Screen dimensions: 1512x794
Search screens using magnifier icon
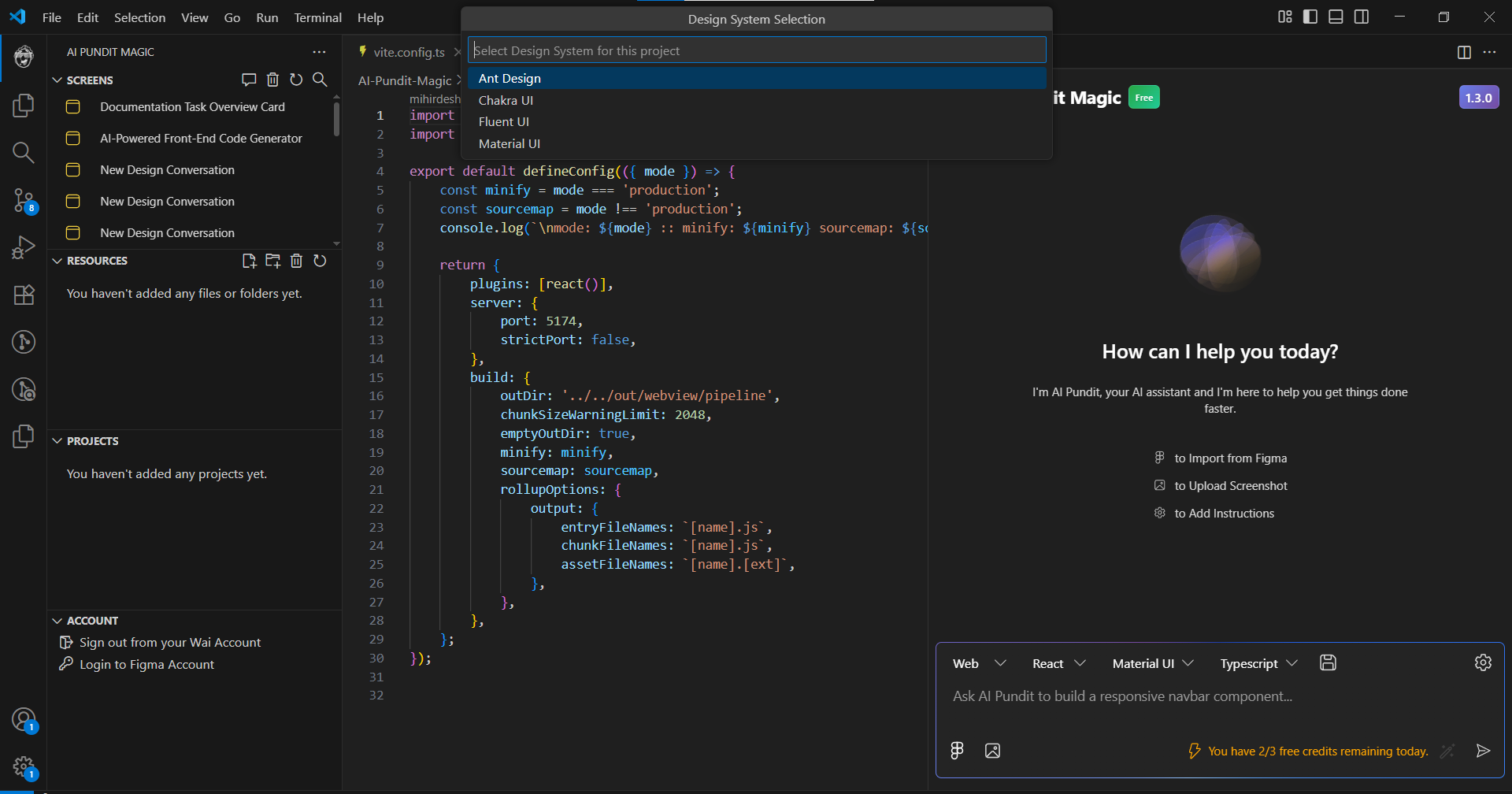(320, 80)
